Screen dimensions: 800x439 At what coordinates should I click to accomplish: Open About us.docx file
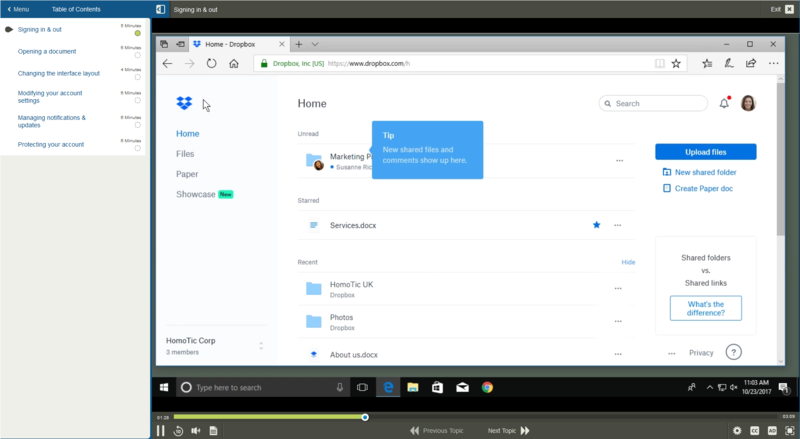point(354,355)
